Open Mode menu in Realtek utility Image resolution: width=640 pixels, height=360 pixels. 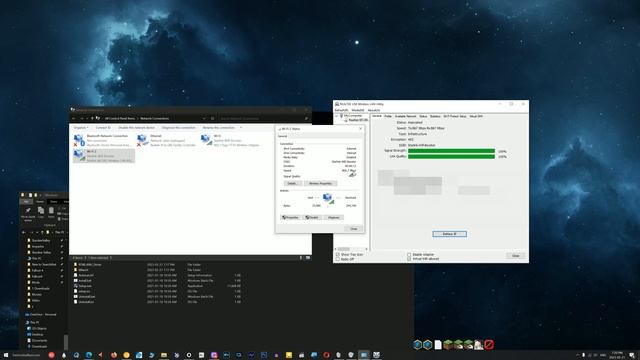(x=358, y=110)
